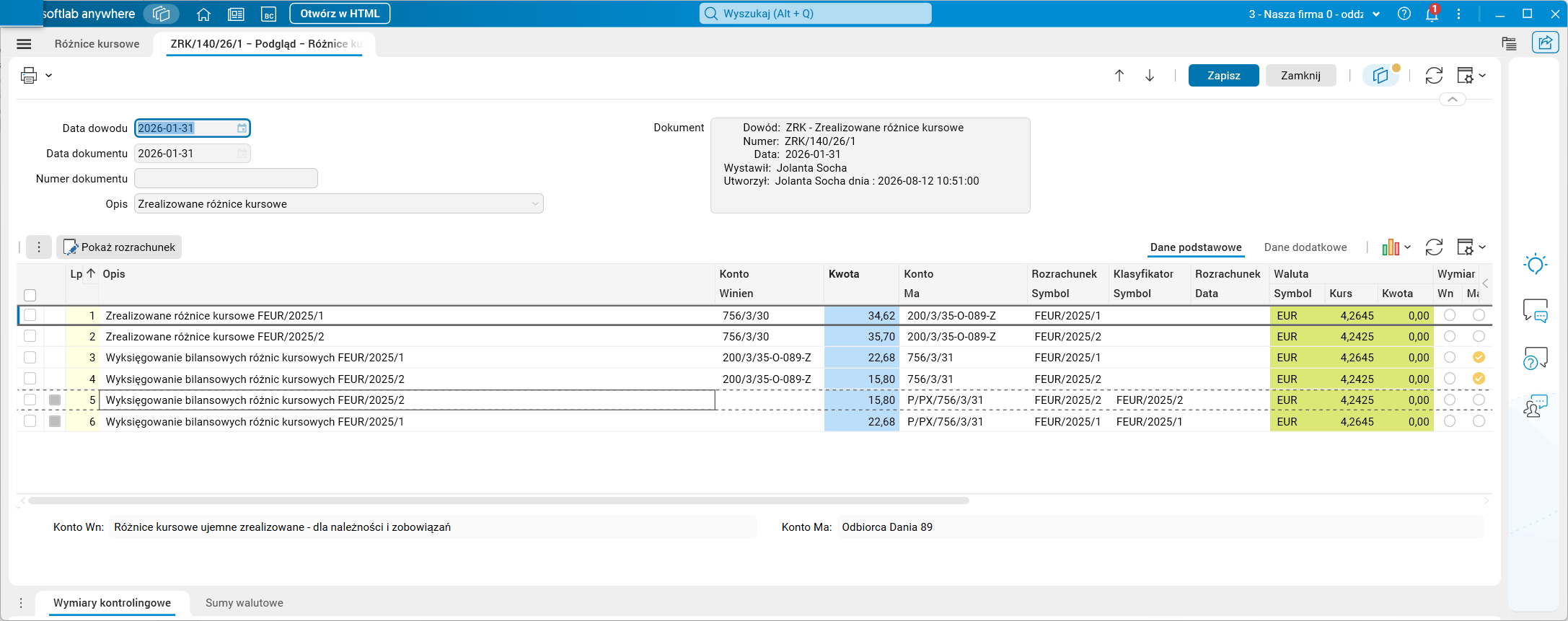Switch to the Różnice kursowe tab

[x=97, y=44]
